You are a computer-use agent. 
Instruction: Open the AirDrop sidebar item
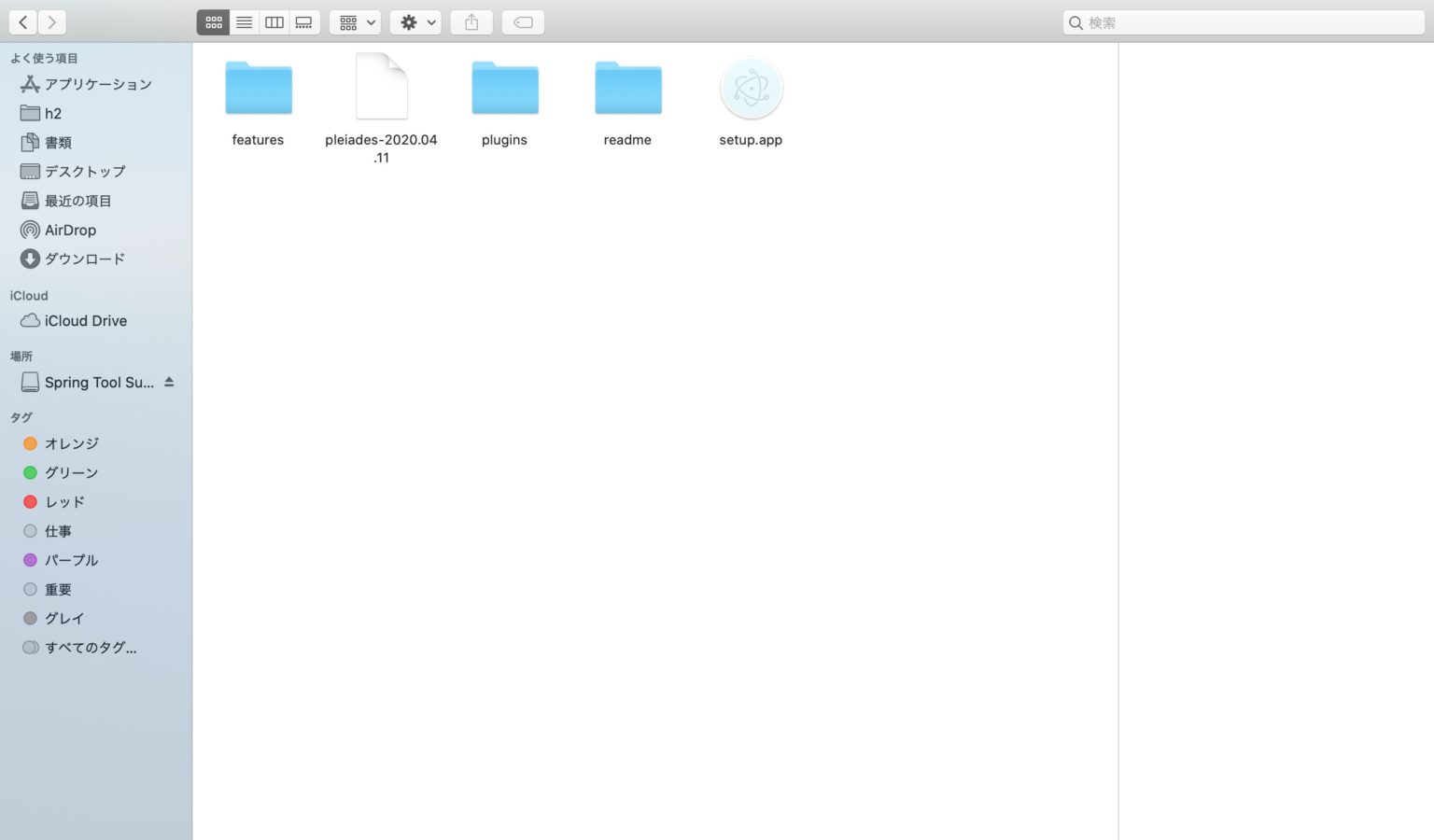pos(70,230)
